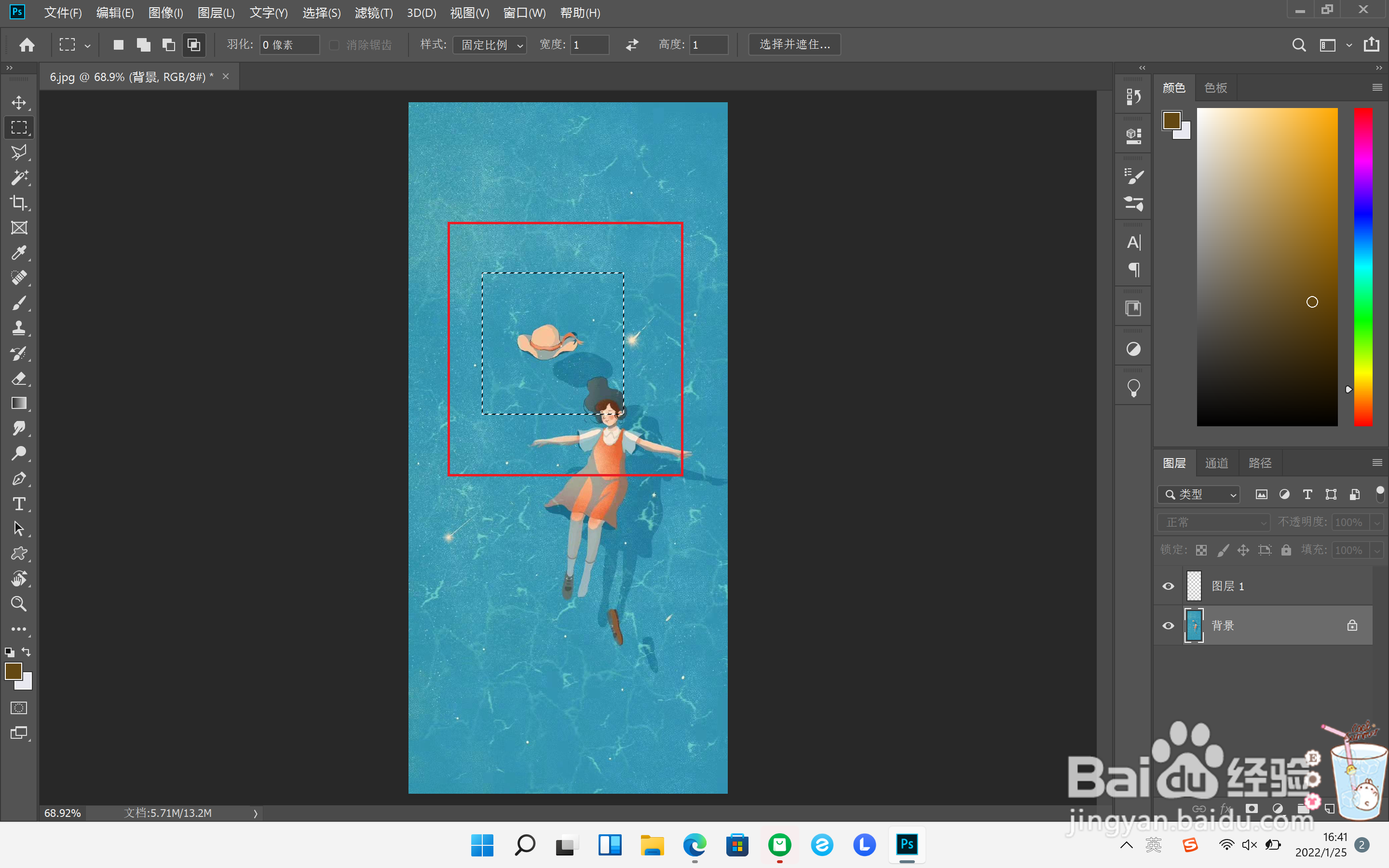1389x868 pixels.
Task: Switch to the 通道 tab
Action: pyautogui.click(x=1216, y=463)
